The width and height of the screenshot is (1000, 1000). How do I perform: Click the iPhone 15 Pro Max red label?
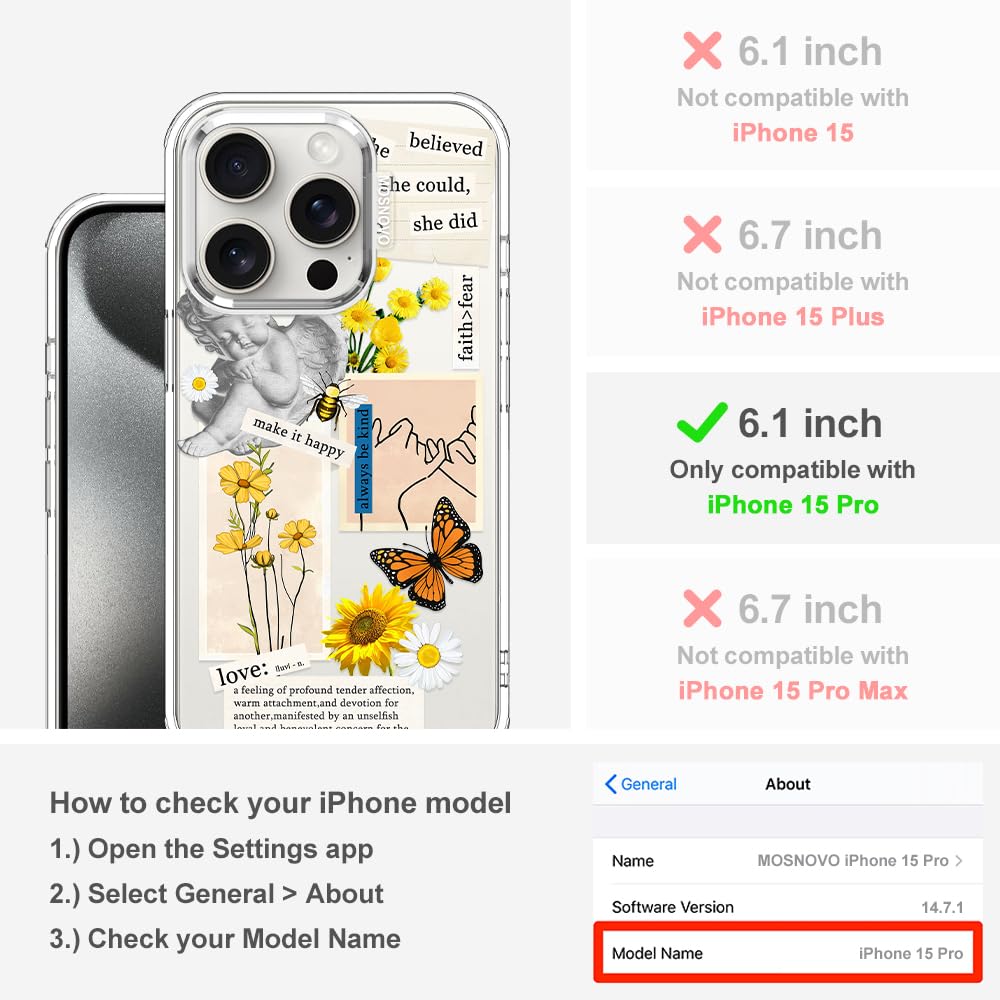(x=793, y=691)
